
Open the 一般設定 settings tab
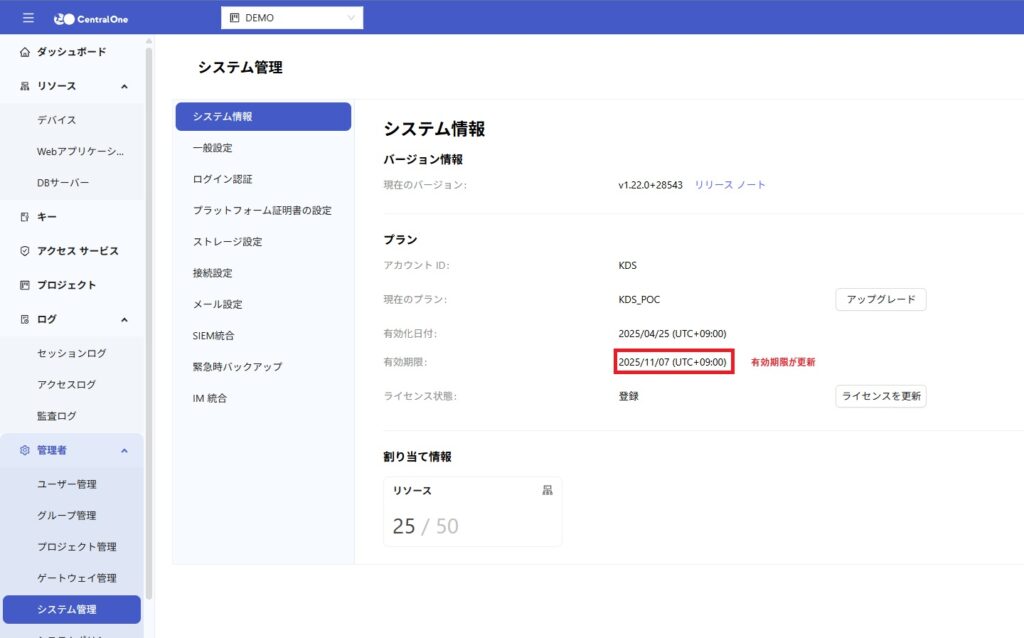[x=212, y=148]
